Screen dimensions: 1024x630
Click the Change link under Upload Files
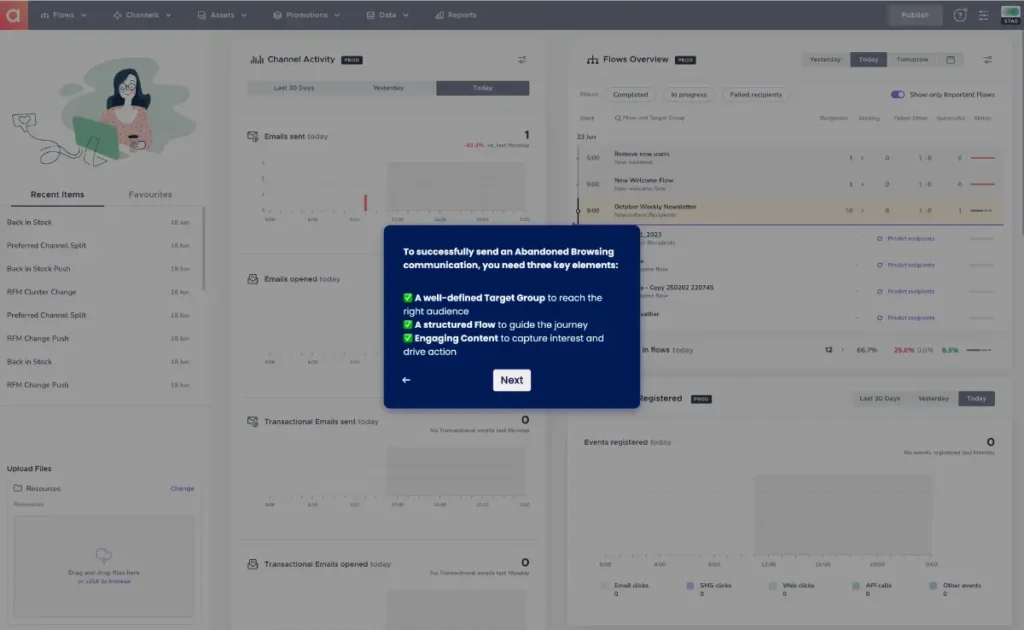click(x=182, y=488)
